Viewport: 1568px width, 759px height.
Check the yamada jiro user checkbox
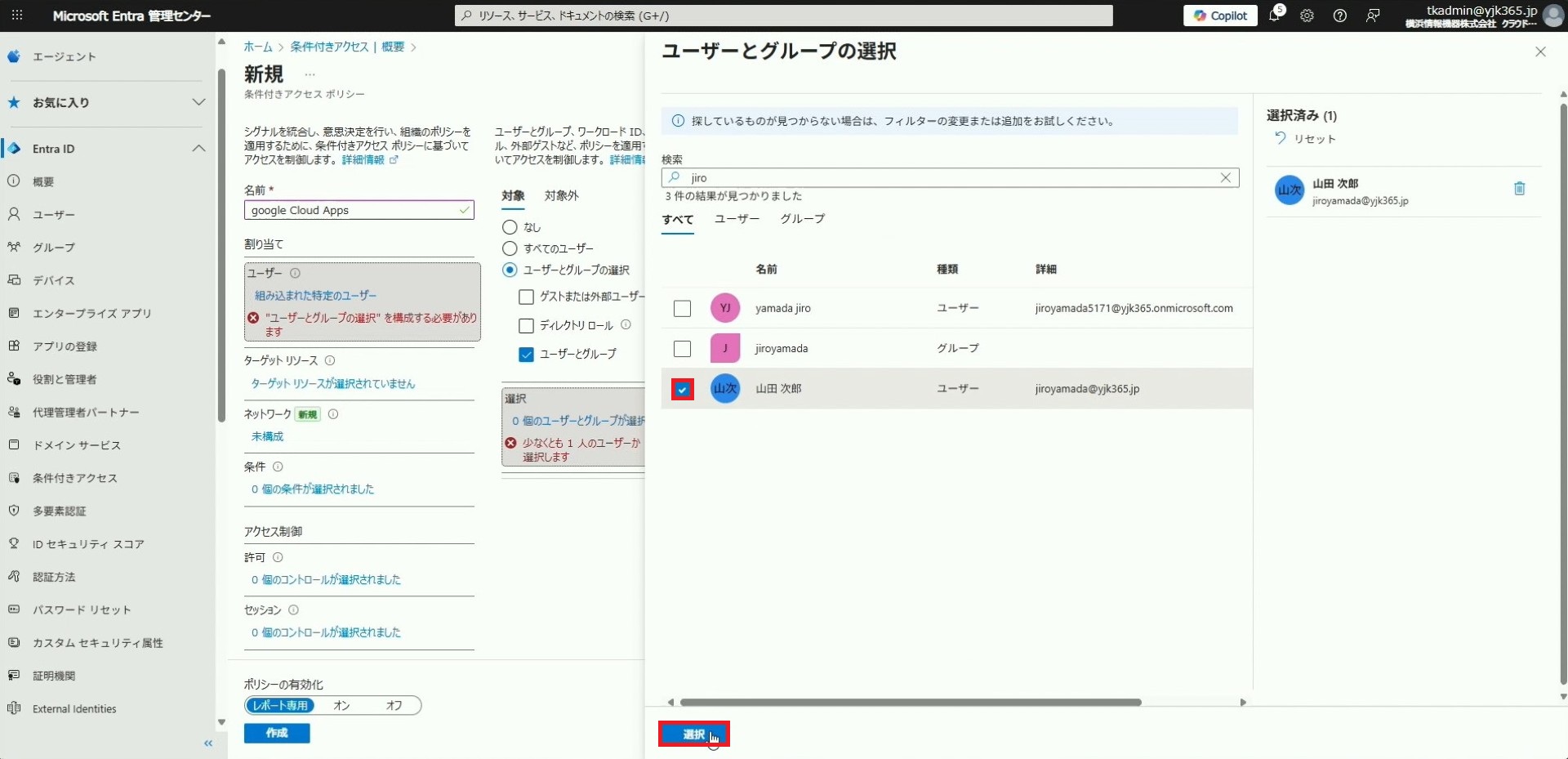coord(682,308)
